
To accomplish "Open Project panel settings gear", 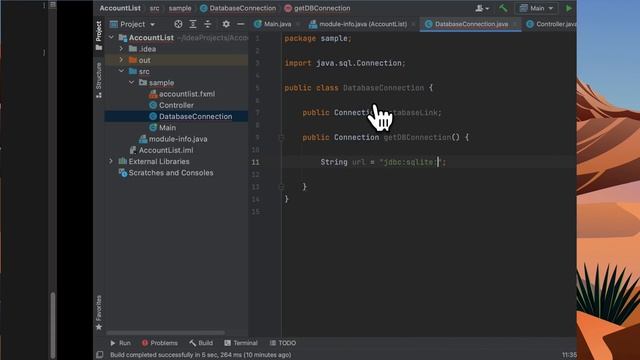I will [226, 24].
